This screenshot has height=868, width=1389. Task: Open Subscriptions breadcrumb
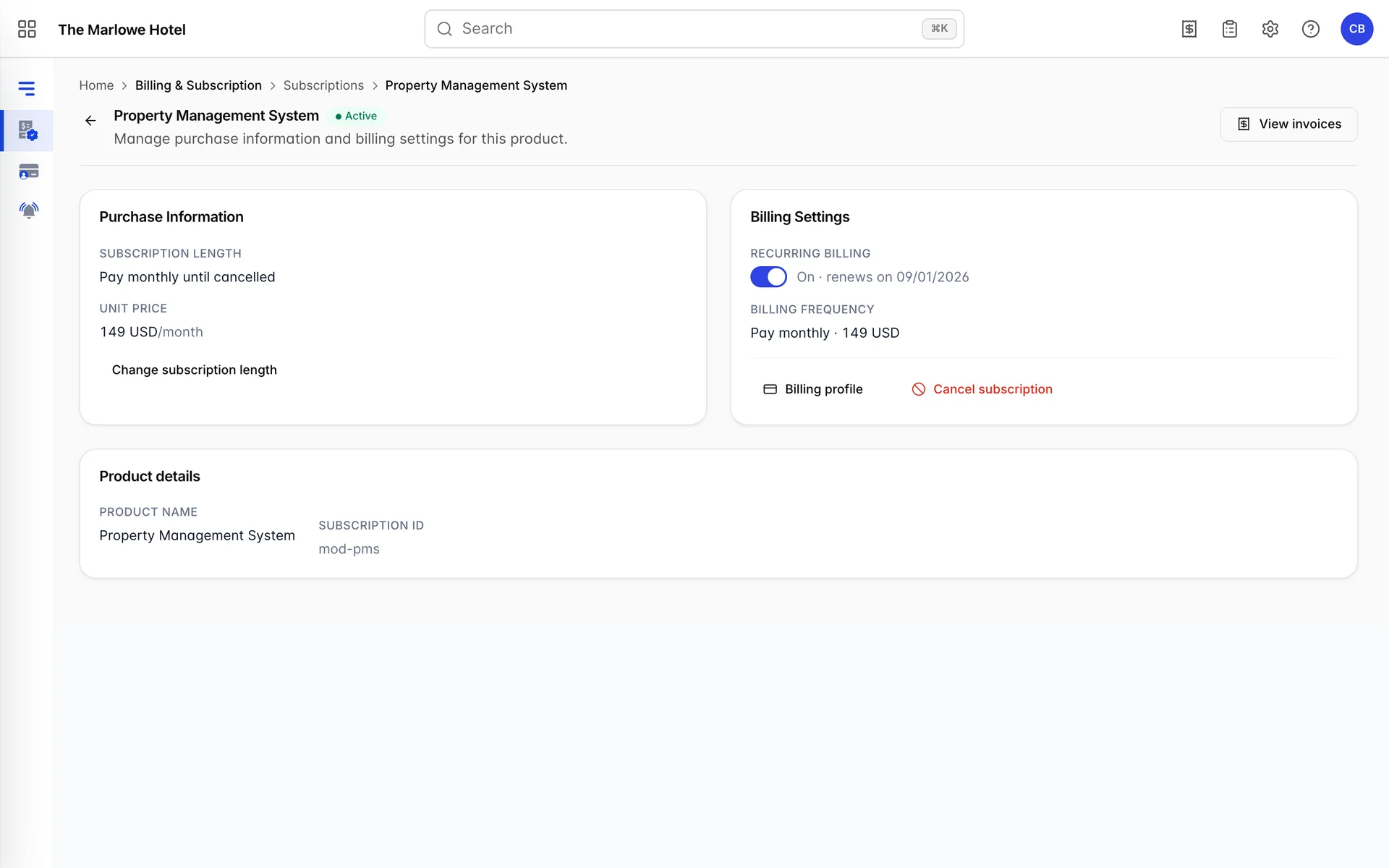point(323,85)
